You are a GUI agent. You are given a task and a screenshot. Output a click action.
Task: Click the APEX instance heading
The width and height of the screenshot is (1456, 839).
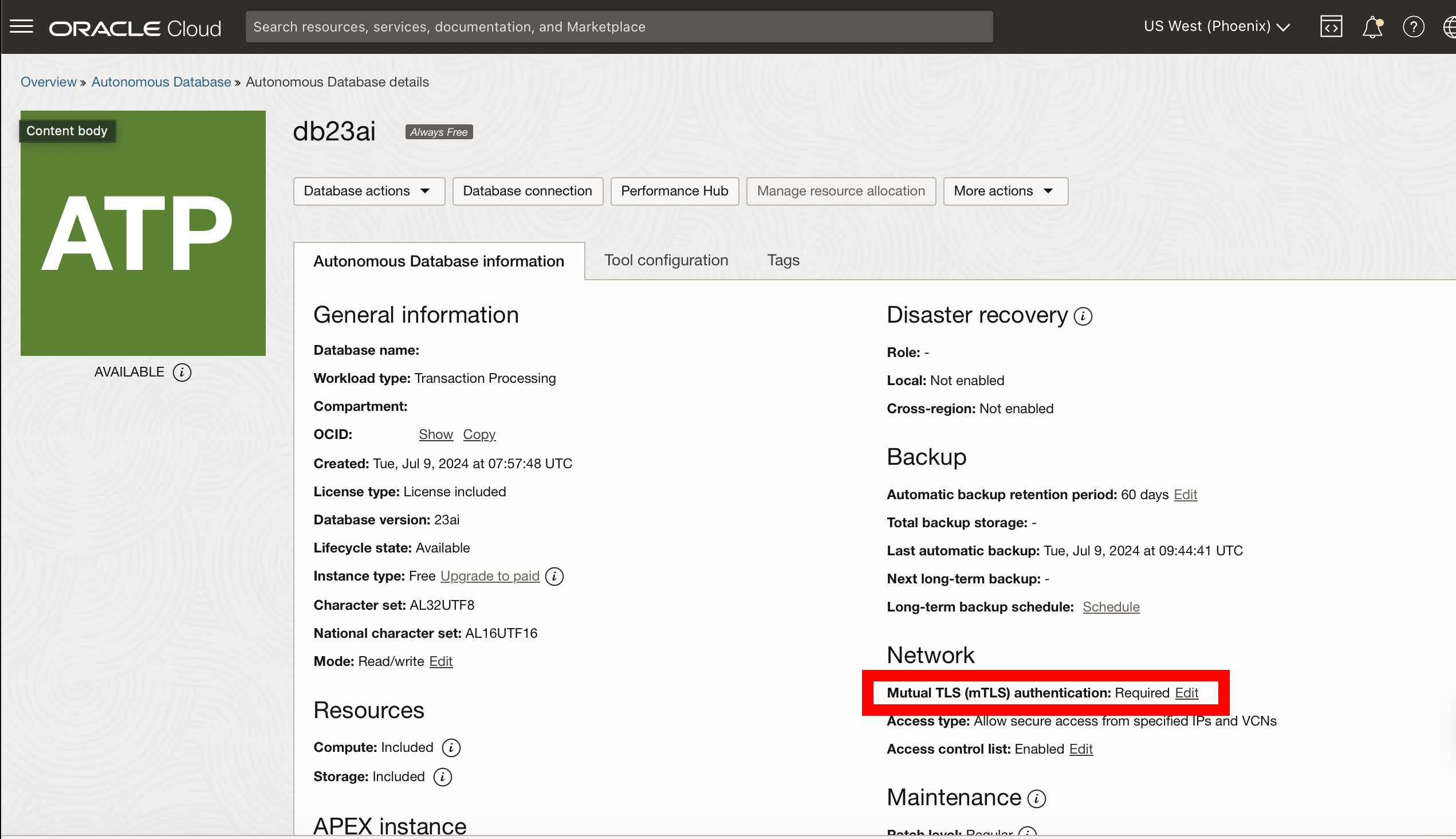390,826
